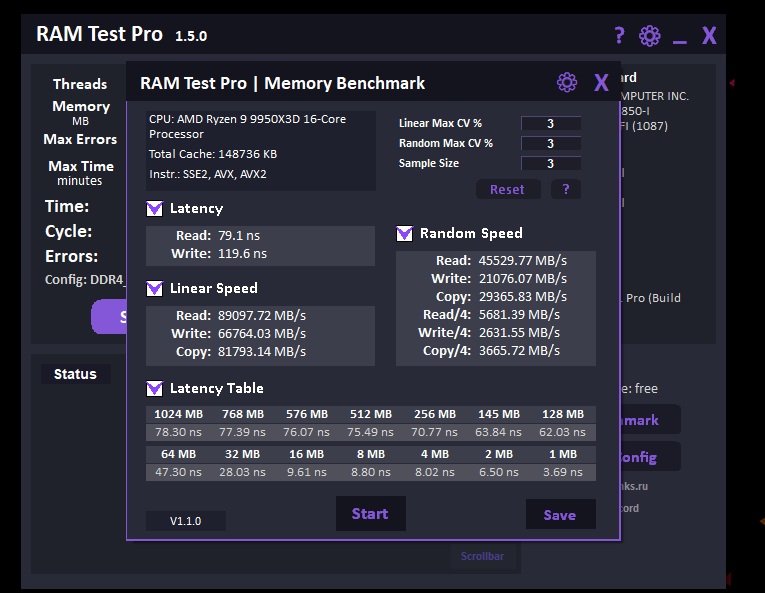Click the Random Max CV % field

click(x=550, y=144)
